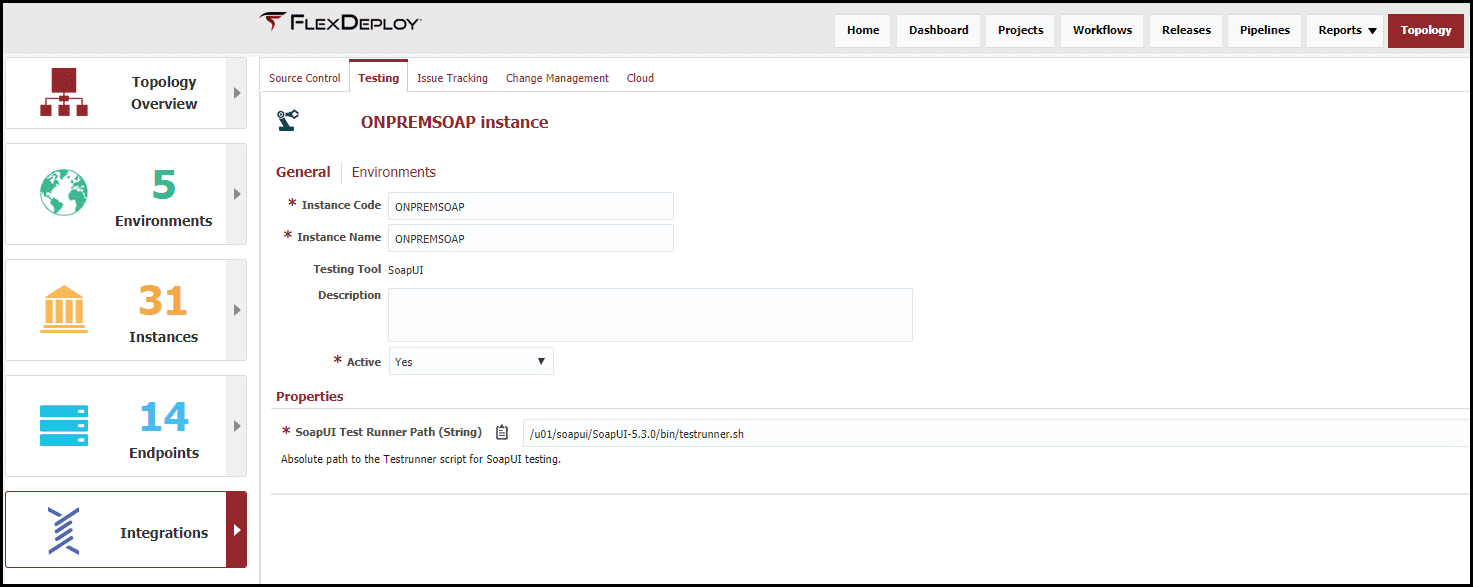This screenshot has width=1473, height=587.
Task: Open the Active Yes dropdown
Action: point(471,361)
